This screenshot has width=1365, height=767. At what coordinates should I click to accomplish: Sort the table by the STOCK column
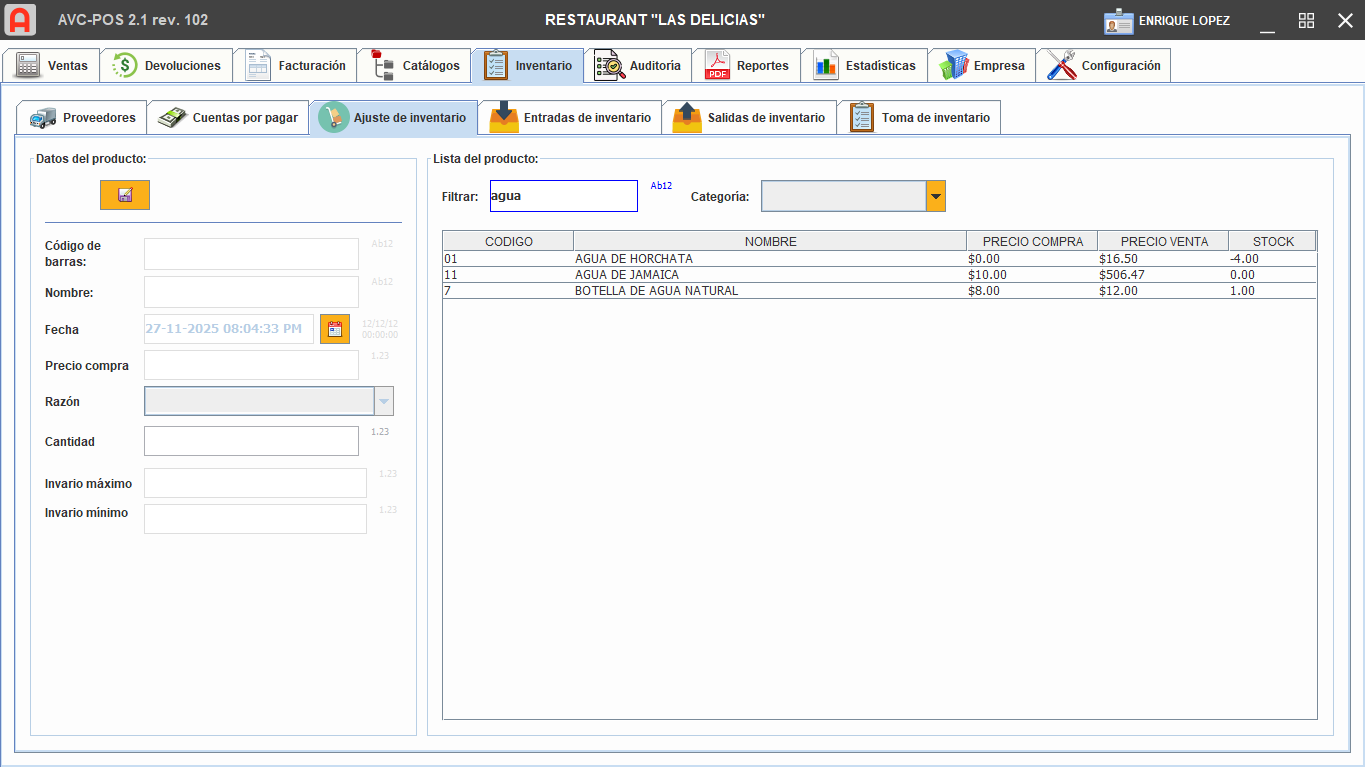point(1272,240)
